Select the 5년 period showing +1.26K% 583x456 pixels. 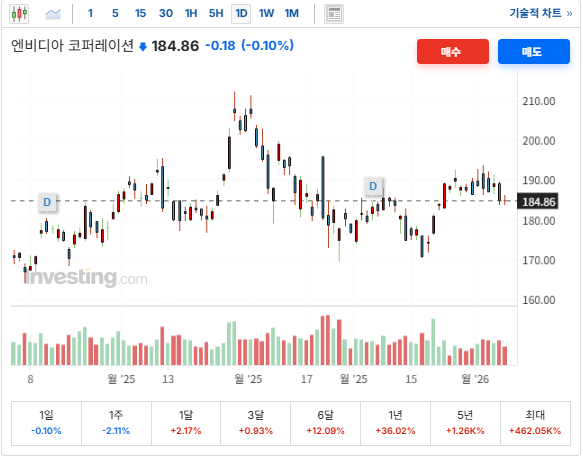(x=465, y=423)
